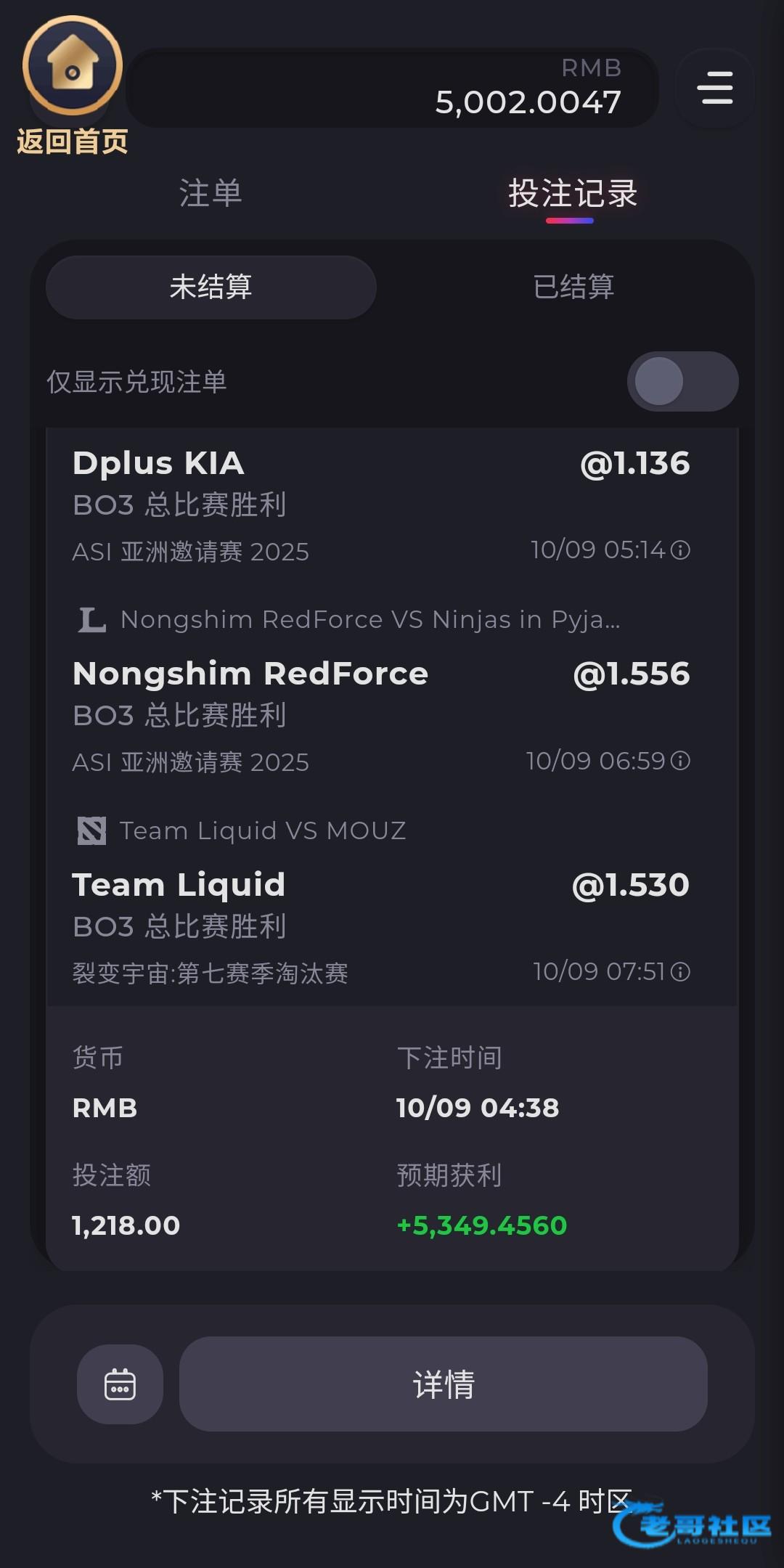Tap the League of Legends game icon
The height and width of the screenshot is (1568, 784).
(92, 620)
